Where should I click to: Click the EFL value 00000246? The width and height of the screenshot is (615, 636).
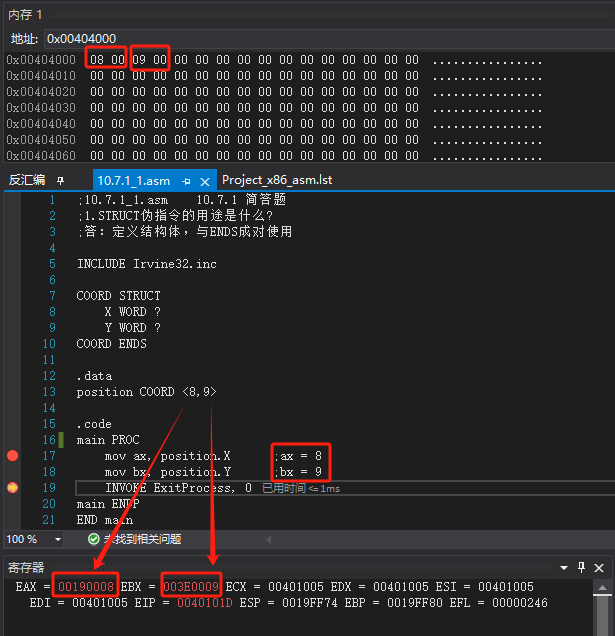(x=520, y=603)
